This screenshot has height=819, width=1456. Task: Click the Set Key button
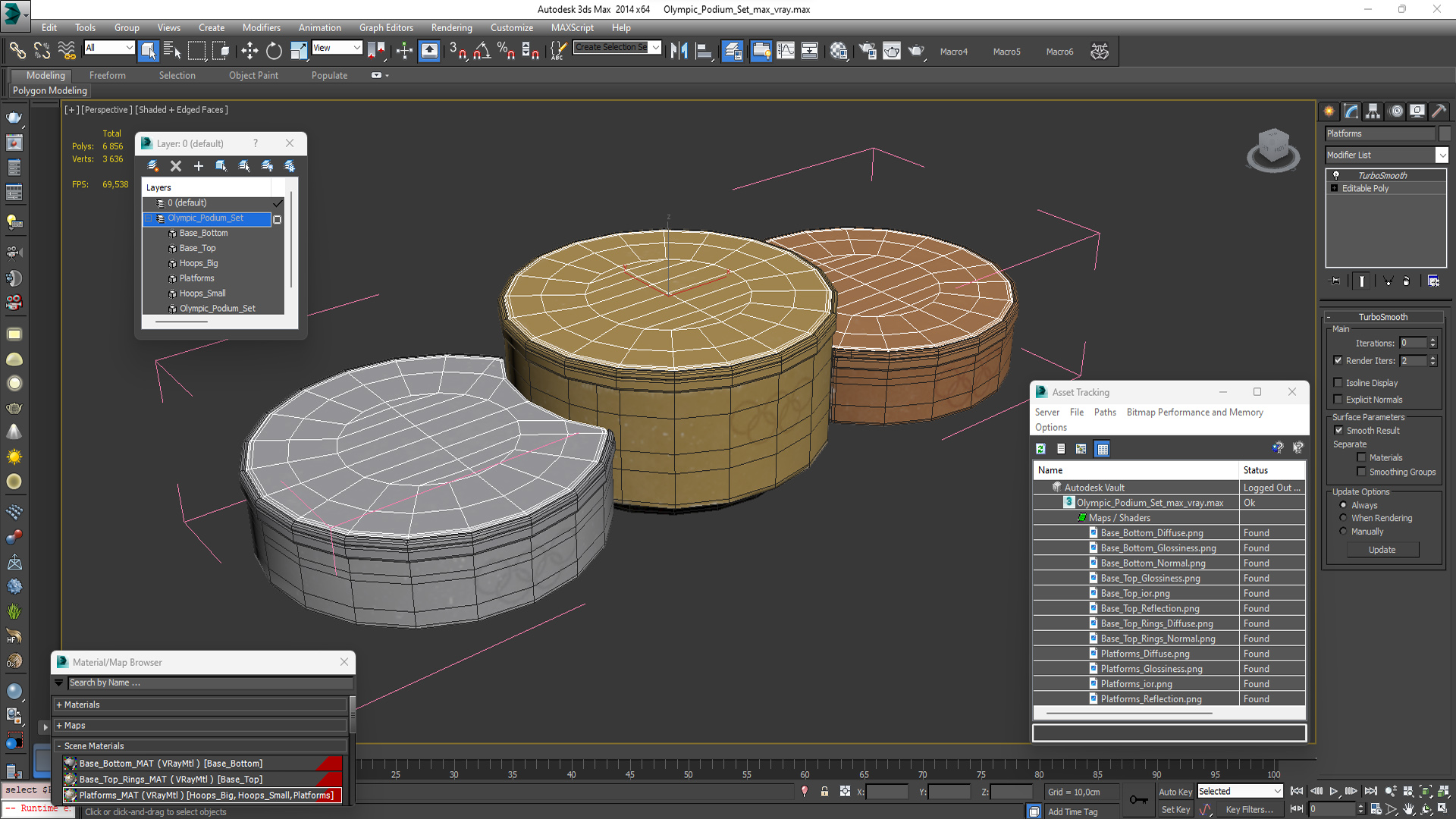click(x=1175, y=810)
